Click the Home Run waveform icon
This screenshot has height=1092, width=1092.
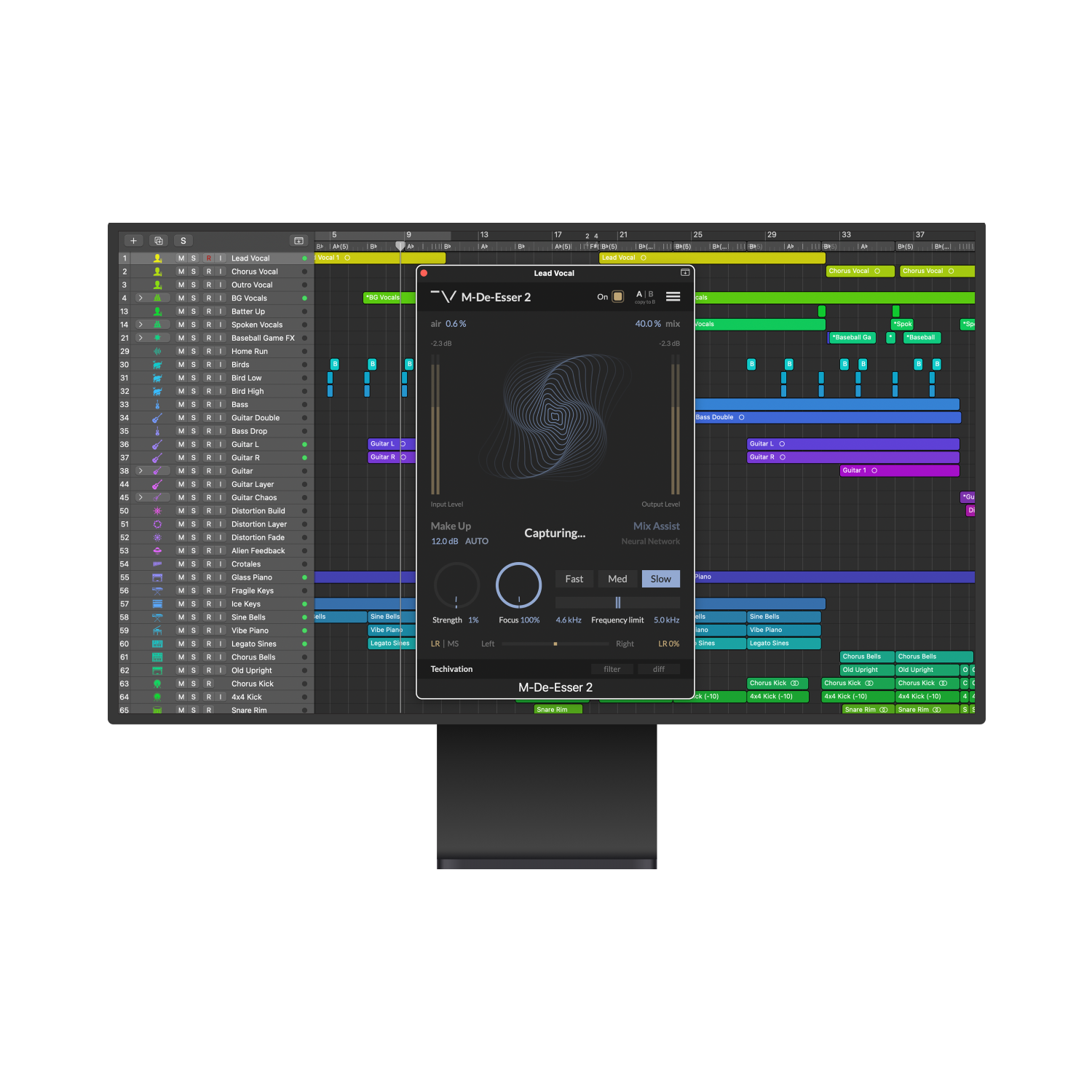click(x=157, y=352)
